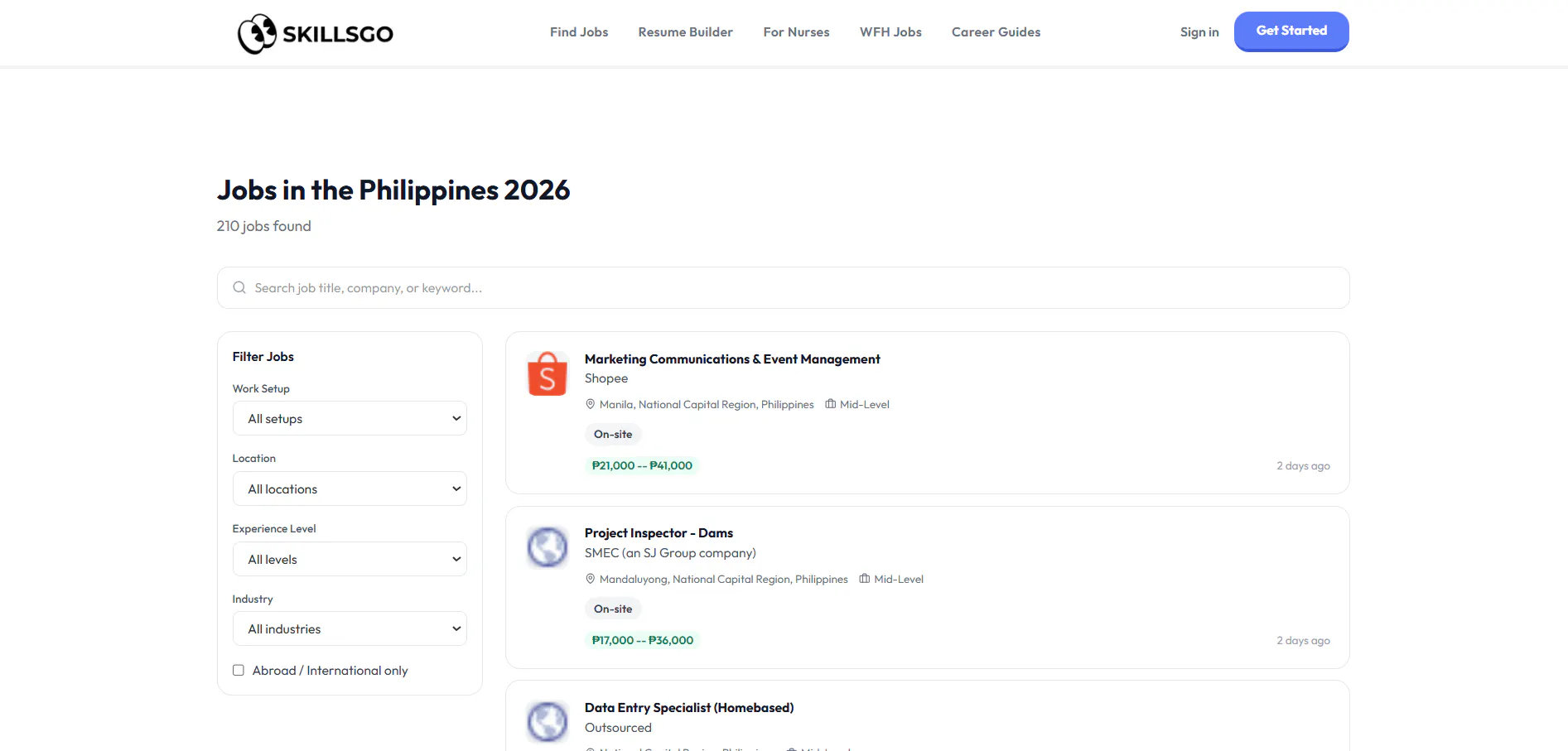The width and height of the screenshot is (1568, 751).
Task: Click the Filter Jobs heading
Action: click(x=263, y=357)
